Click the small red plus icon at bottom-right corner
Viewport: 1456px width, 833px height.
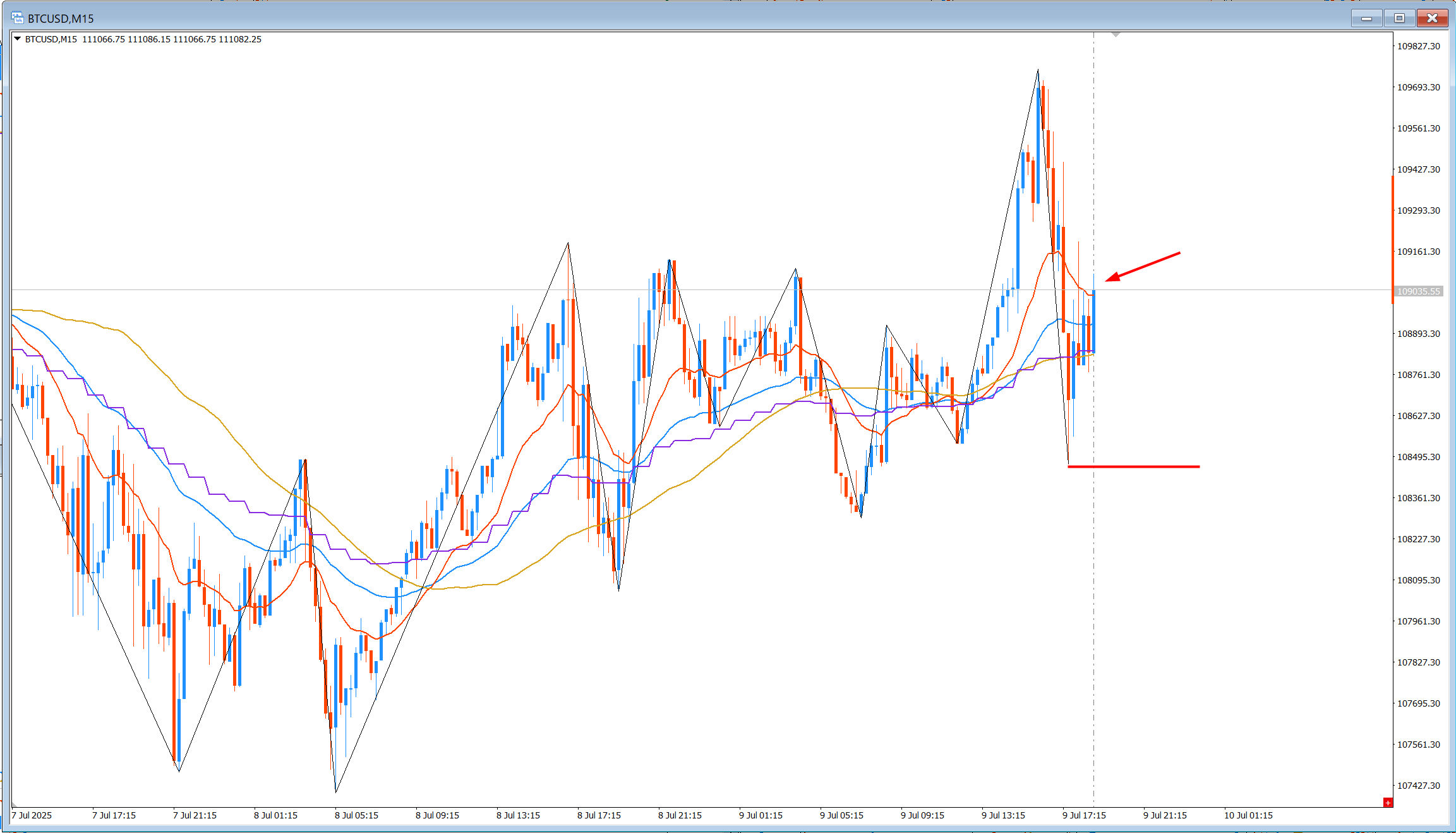point(1388,803)
